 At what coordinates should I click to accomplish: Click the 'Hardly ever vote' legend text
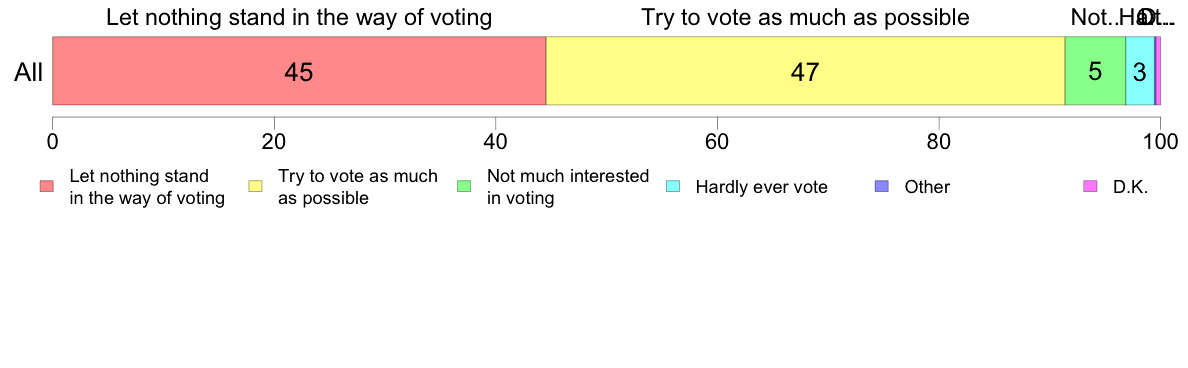[x=761, y=187]
